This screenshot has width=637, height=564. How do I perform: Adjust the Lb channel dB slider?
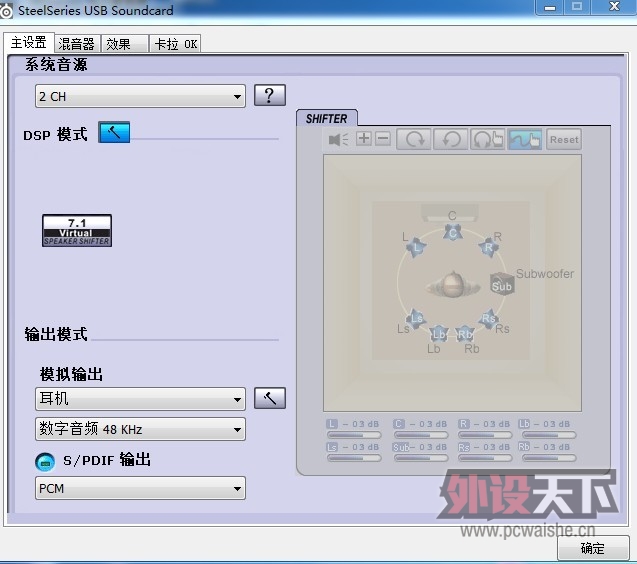(x=549, y=435)
